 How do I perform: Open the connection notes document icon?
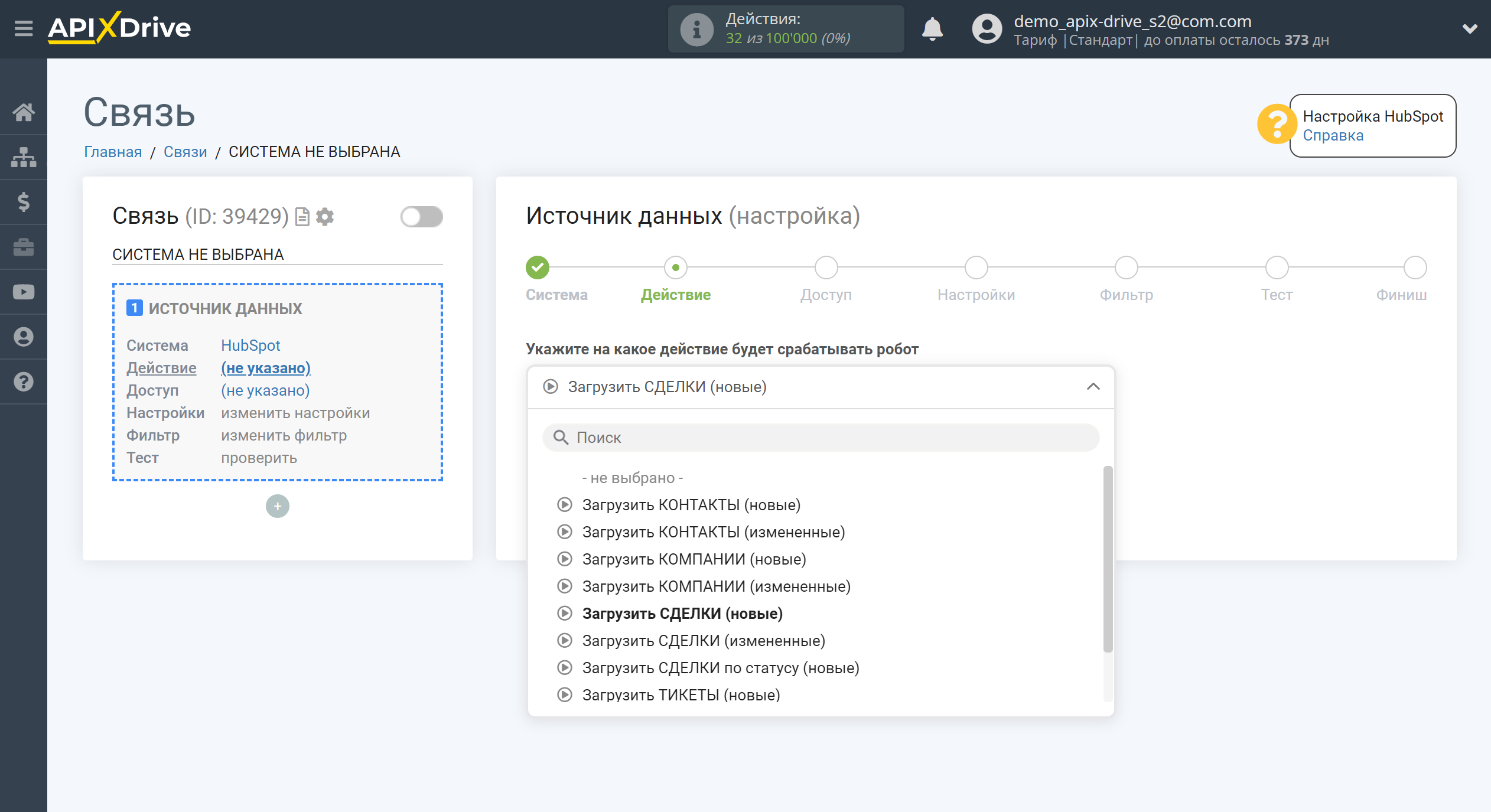tap(302, 217)
